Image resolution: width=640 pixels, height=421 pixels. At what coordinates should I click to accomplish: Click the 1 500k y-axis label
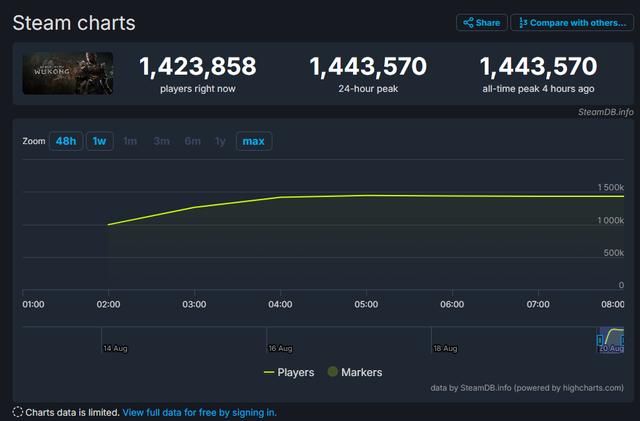tap(611, 187)
